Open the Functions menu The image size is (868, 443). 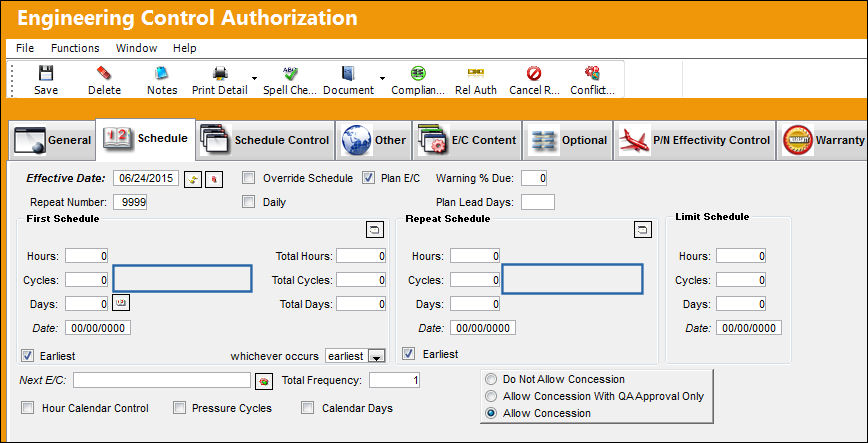point(75,48)
